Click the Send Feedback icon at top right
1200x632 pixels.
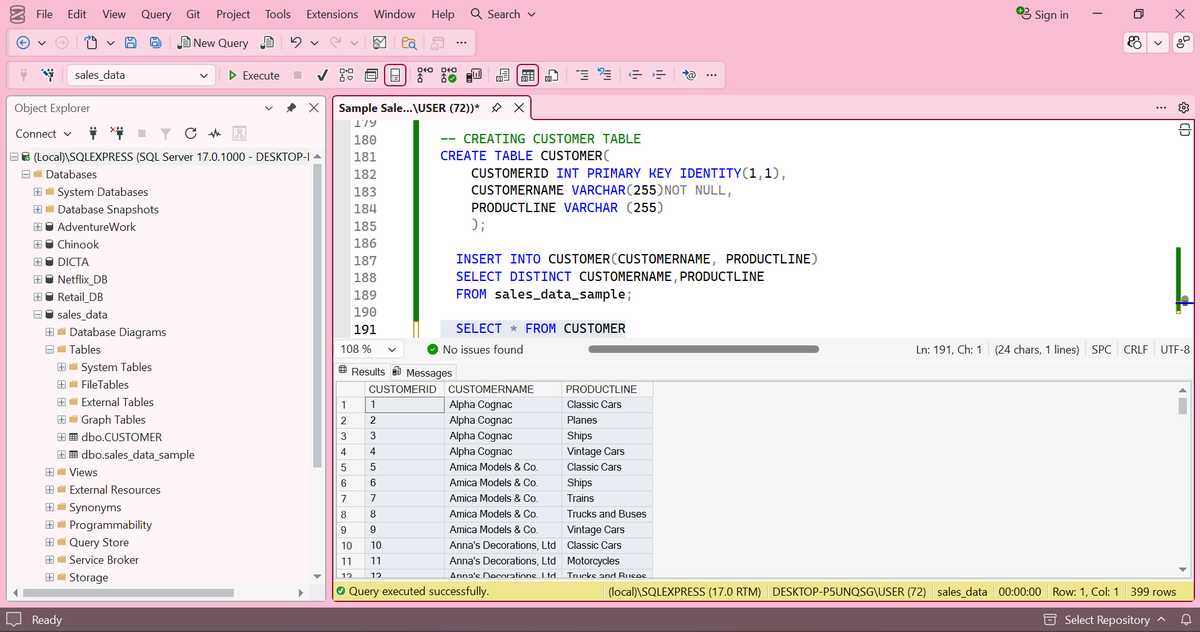tap(1183, 43)
